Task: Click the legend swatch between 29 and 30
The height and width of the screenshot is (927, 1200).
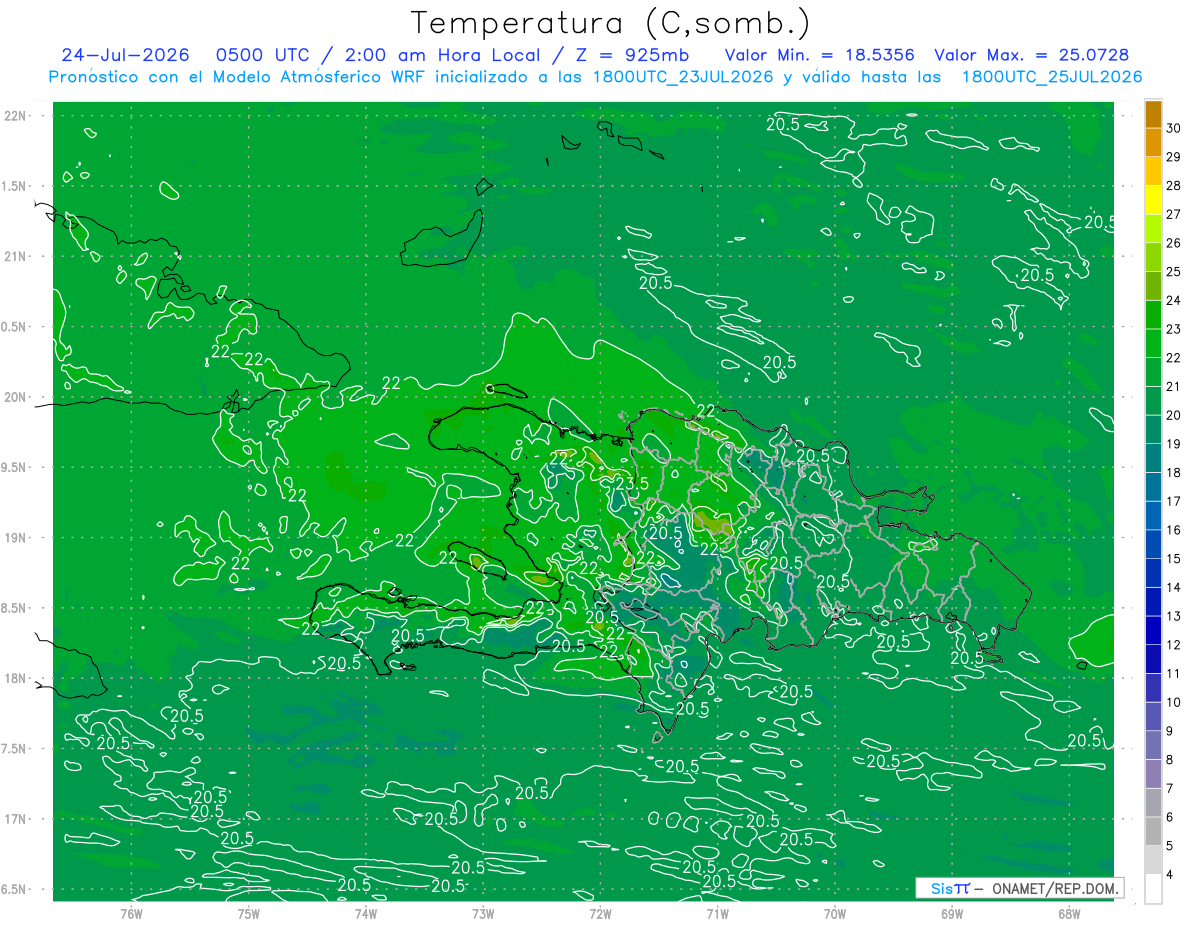Action: (1153, 142)
